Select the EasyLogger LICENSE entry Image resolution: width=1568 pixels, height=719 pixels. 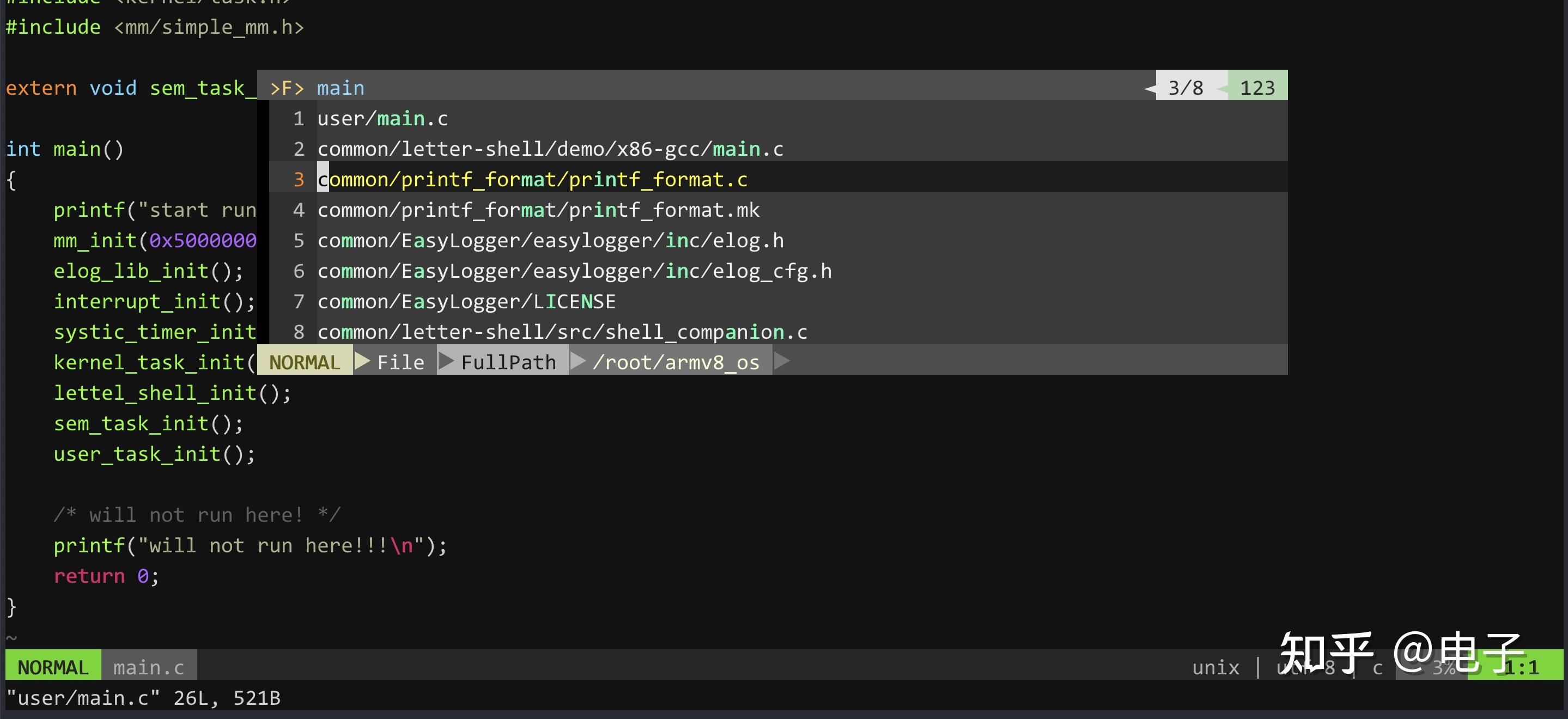(466, 301)
